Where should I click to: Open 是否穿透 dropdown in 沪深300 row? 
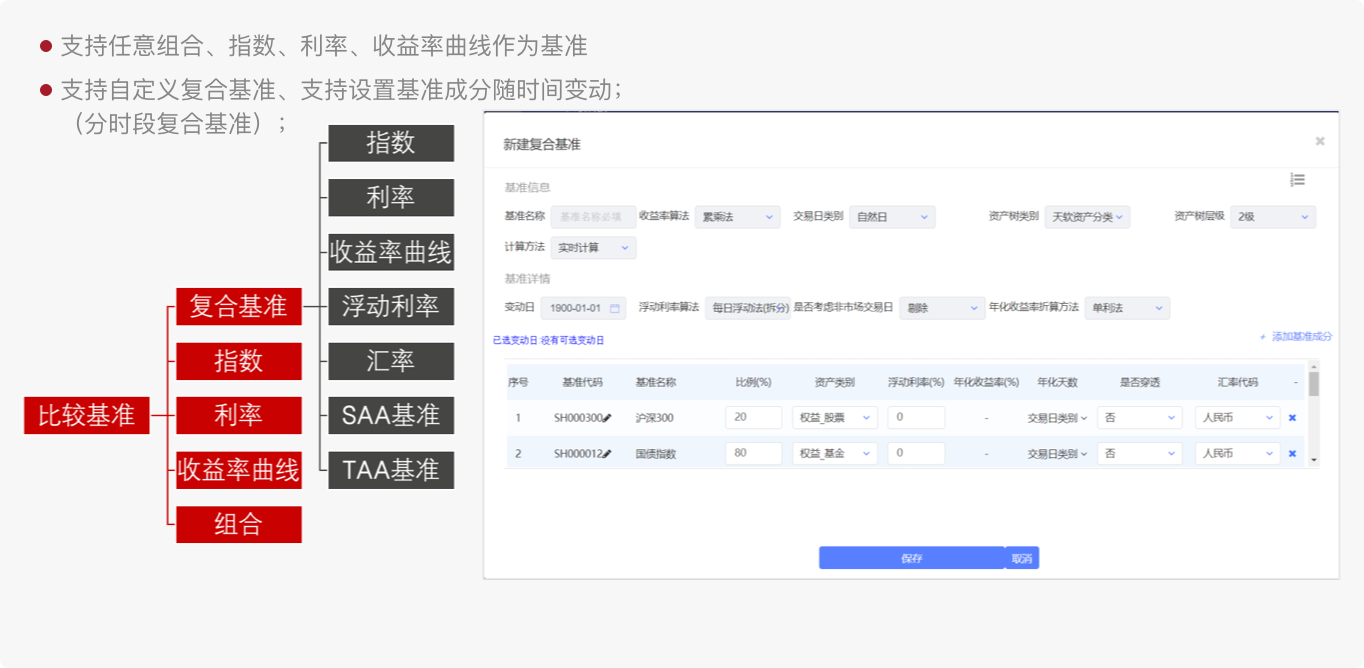tap(1138, 417)
